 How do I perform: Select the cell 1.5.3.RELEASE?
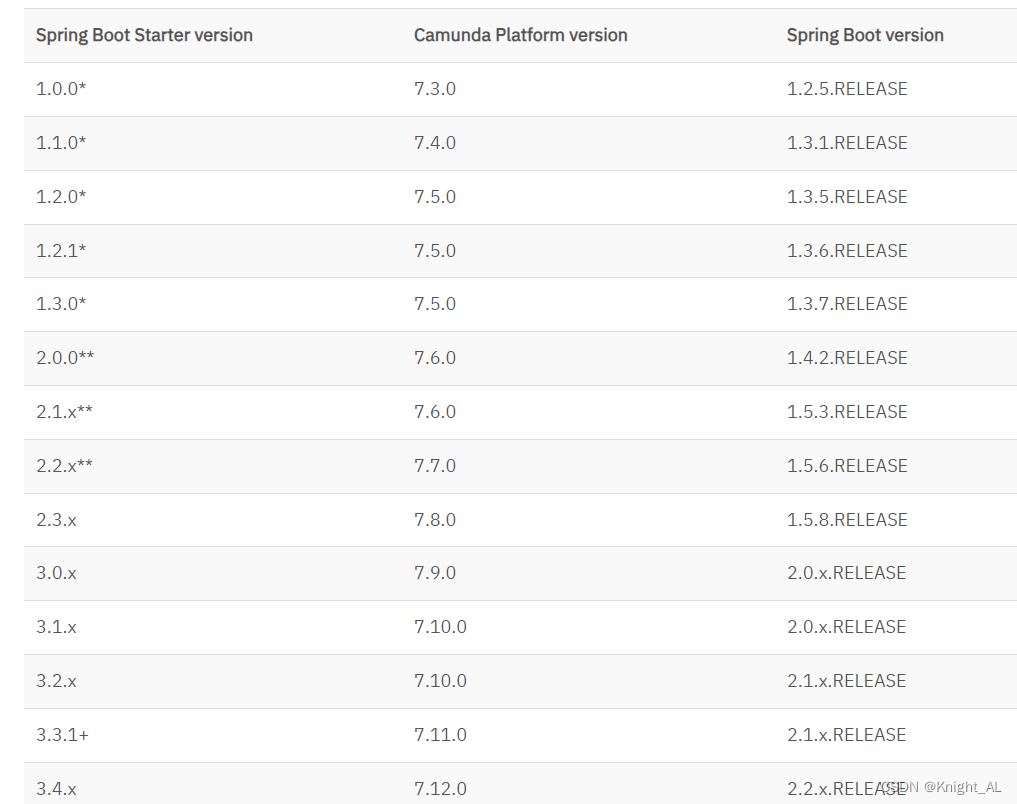point(846,412)
